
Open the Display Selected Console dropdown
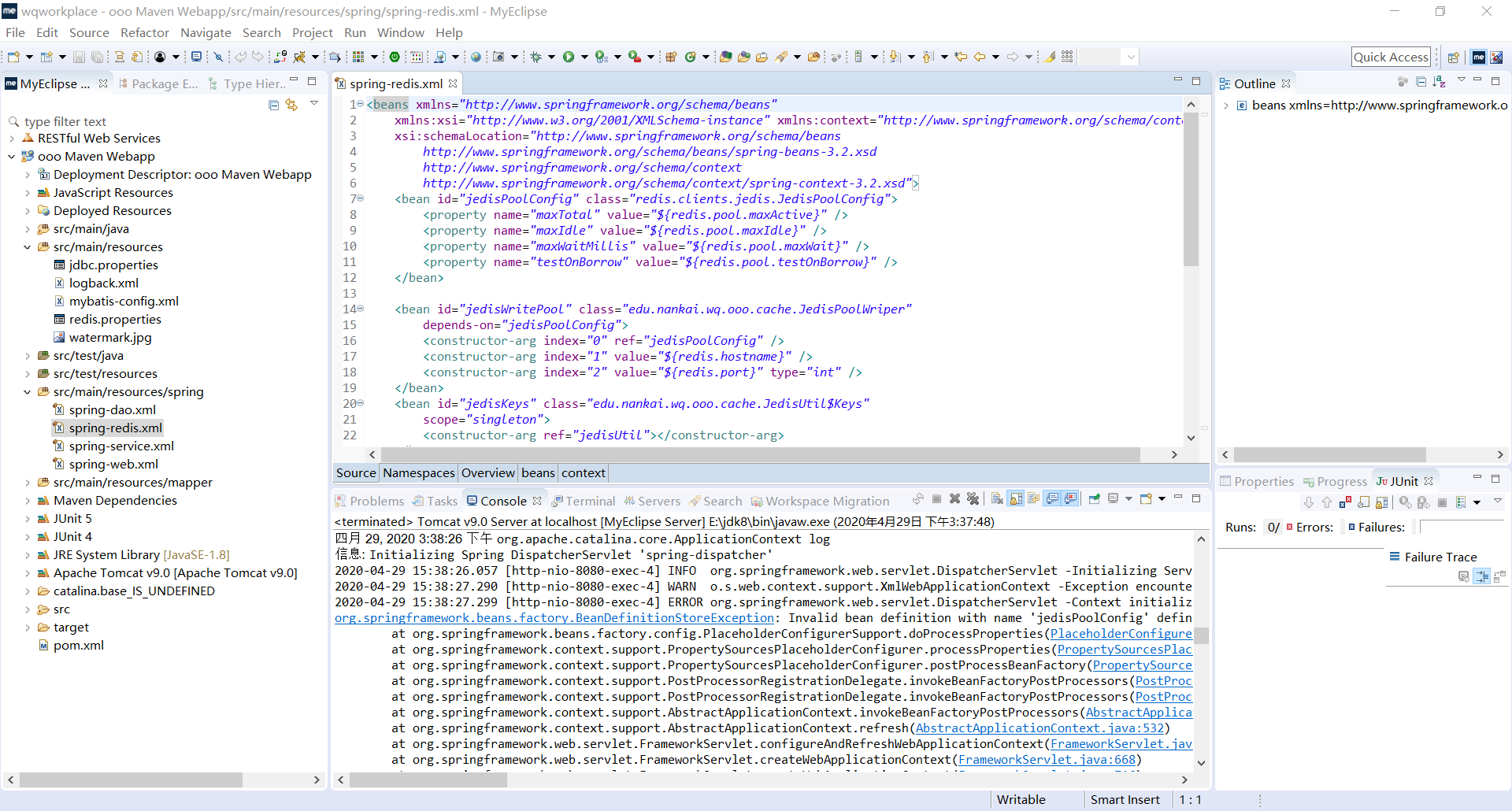[1128, 498]
